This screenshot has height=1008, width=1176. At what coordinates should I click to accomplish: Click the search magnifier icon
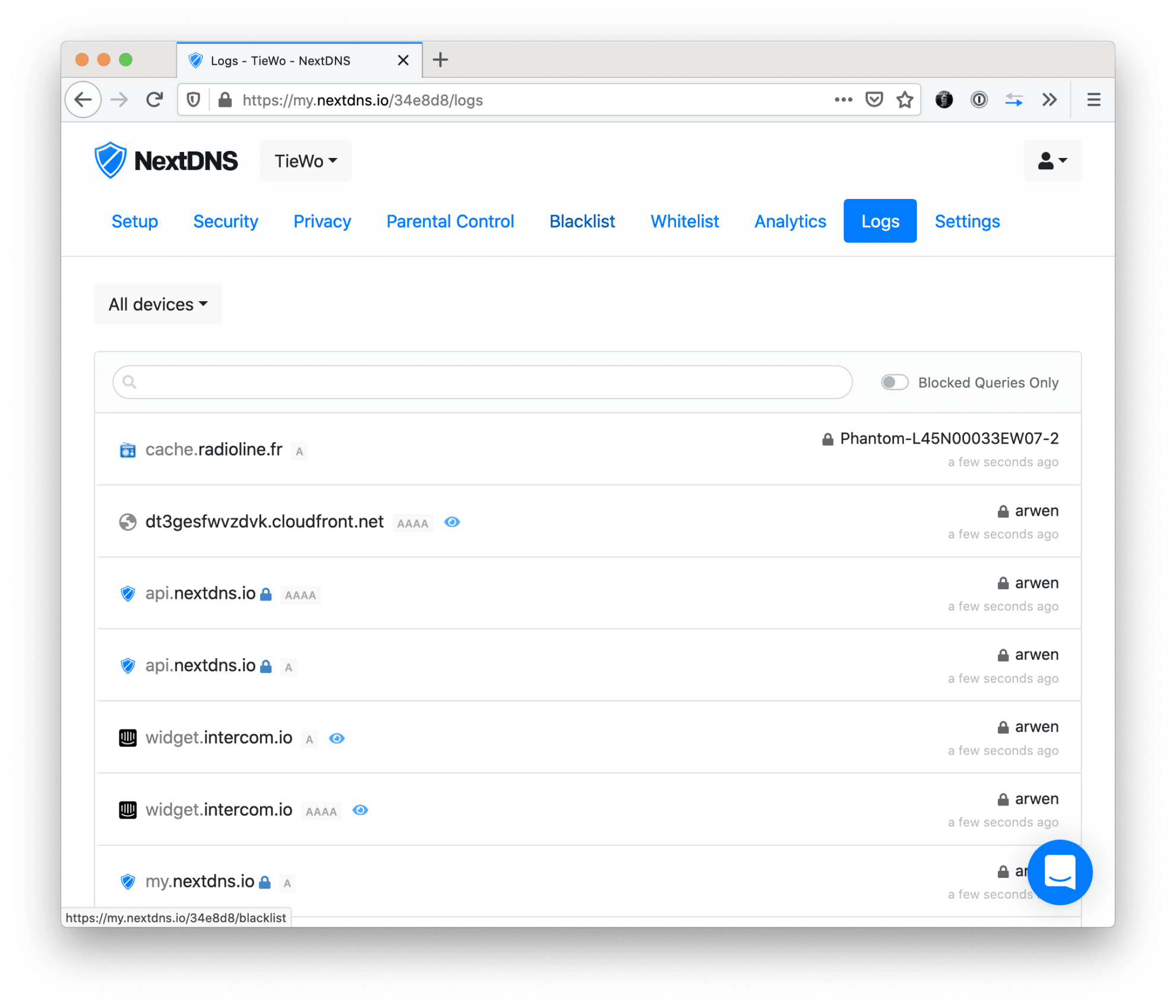pos(129,382)
